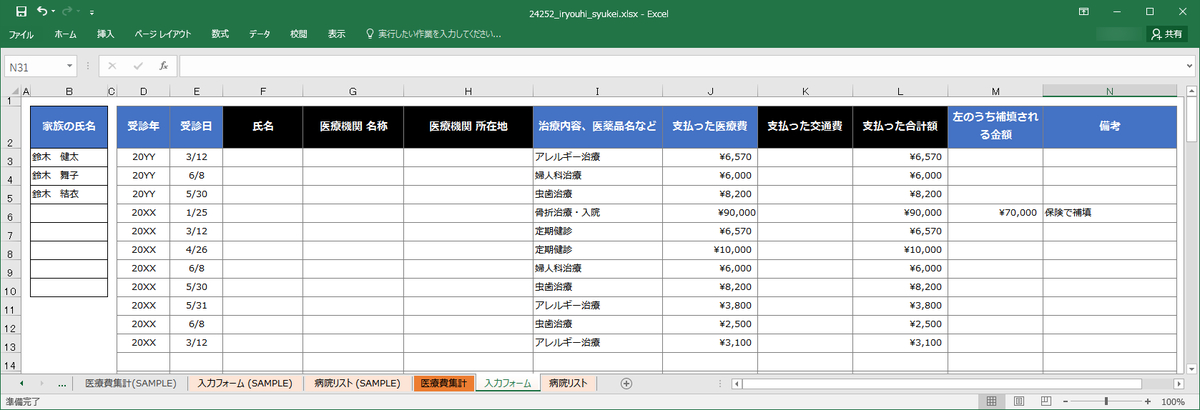Open the 表示 ribbon tab

(x=337, y=34)
